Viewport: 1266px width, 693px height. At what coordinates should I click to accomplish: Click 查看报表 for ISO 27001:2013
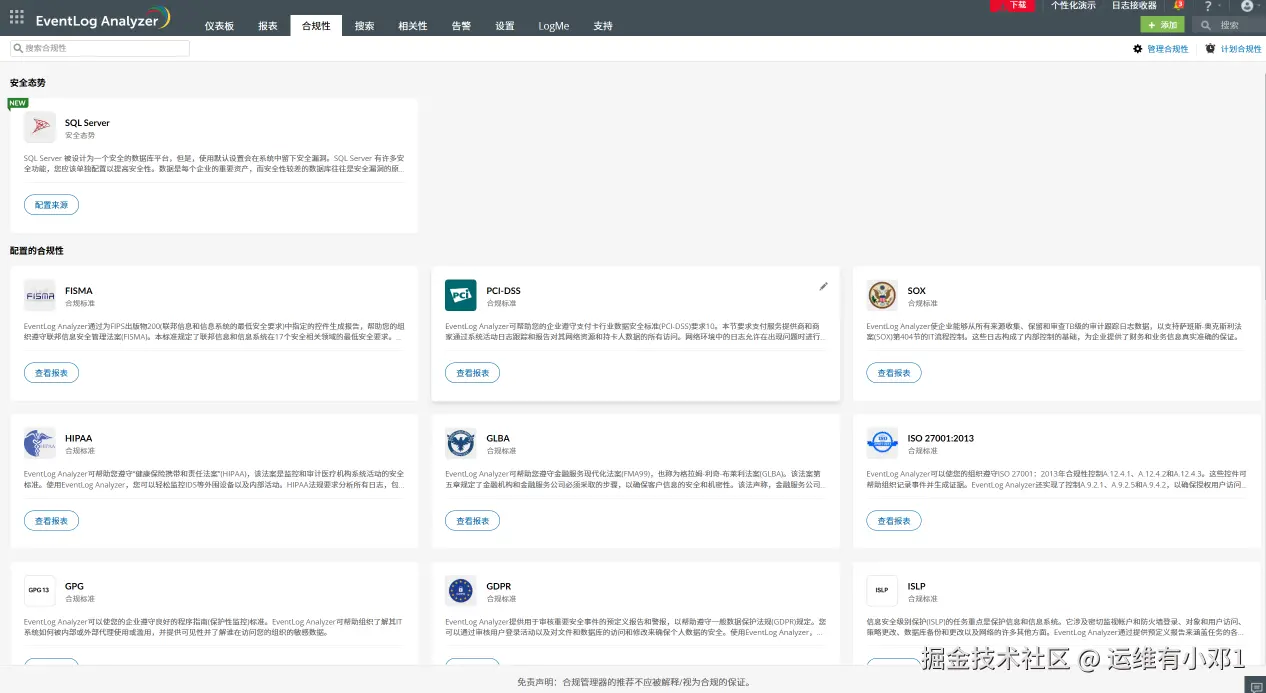point(894,520)
